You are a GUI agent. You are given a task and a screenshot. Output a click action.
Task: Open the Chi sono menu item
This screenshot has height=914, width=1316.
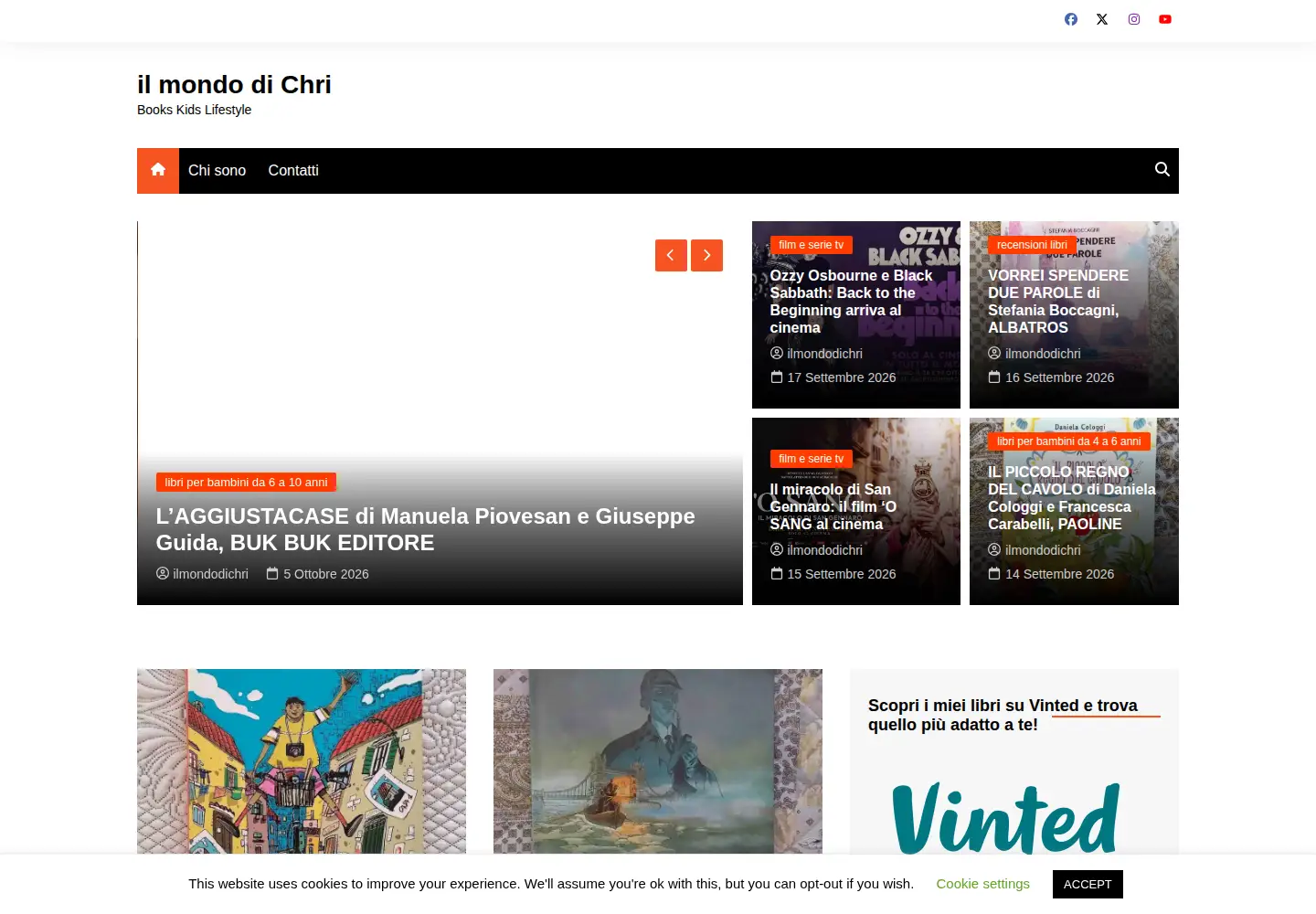(x=217, y=171)
